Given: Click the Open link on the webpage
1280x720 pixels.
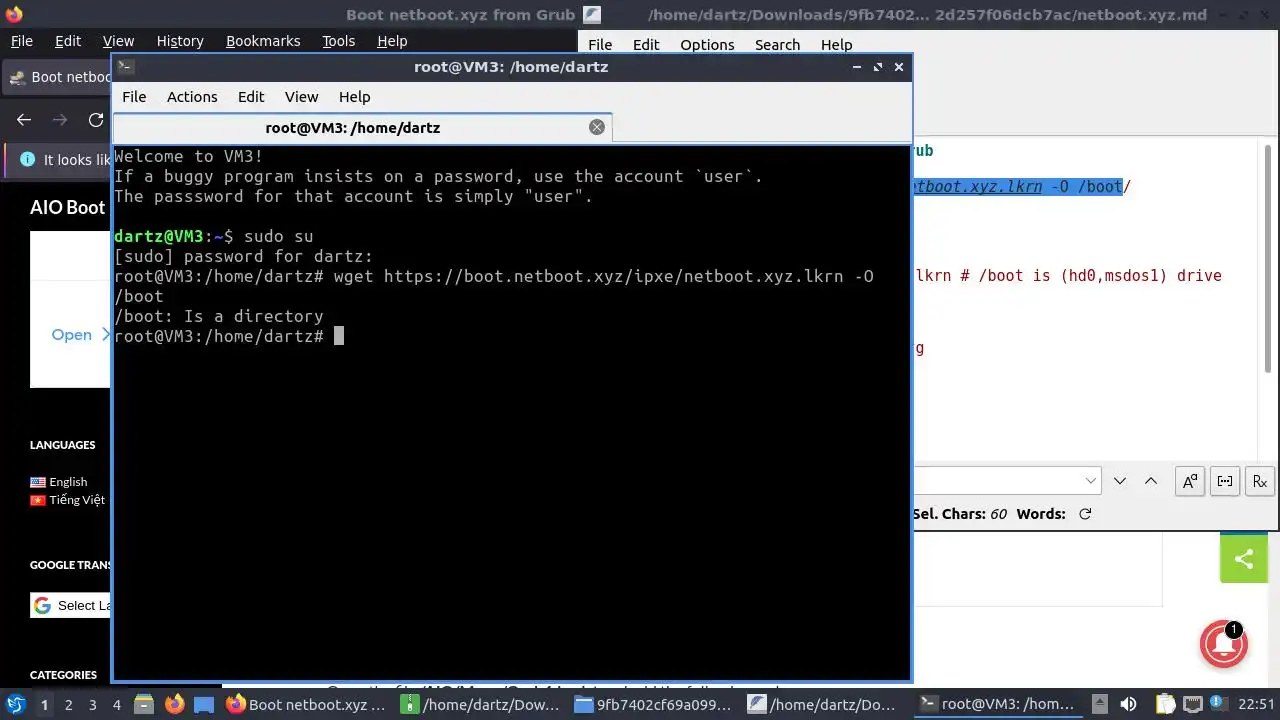Looking at the screenshot, I should click(71, 335).
